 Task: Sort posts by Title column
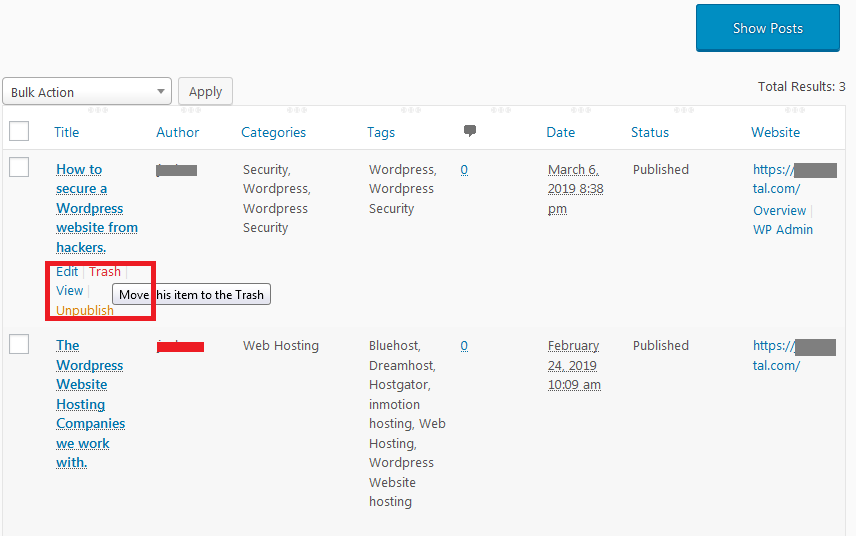66,132
